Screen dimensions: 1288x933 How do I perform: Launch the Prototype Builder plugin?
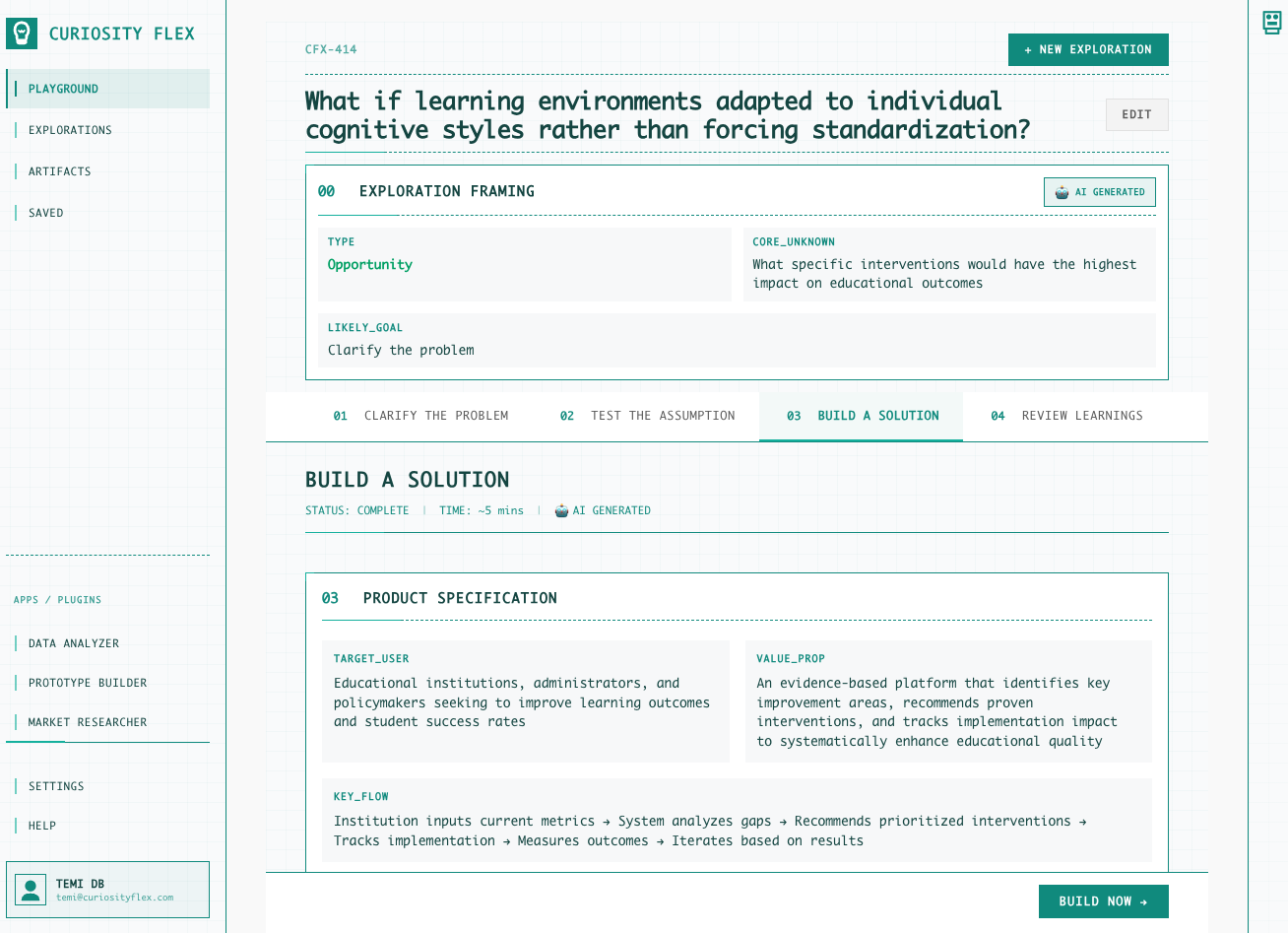[x=88, y=683]
